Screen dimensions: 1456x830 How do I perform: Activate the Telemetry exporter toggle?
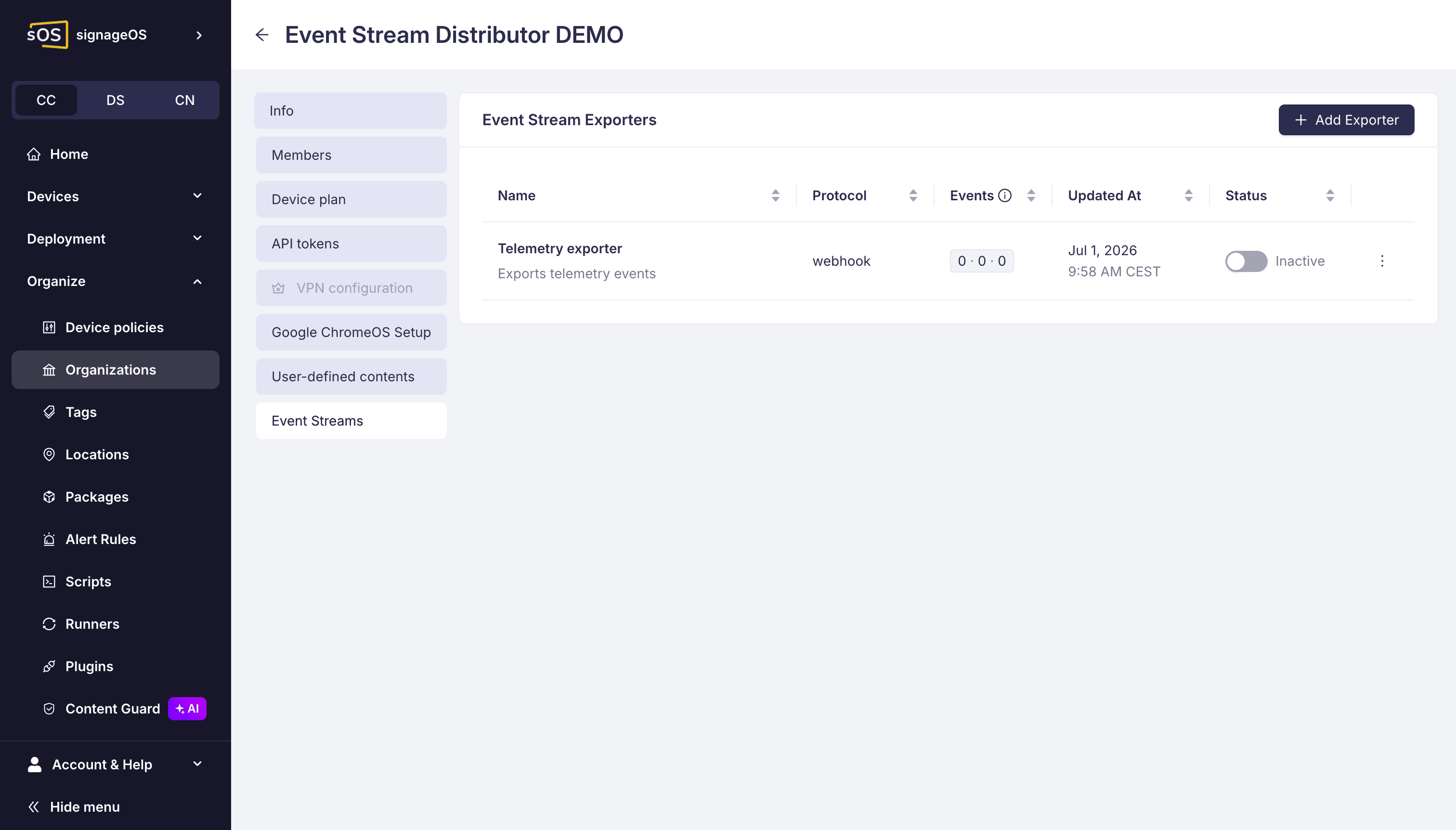point(1246,261)
